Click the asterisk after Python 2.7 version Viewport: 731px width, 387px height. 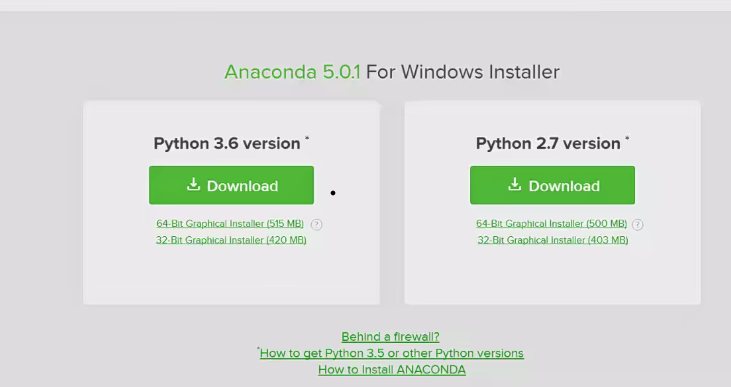click(627, 138)
